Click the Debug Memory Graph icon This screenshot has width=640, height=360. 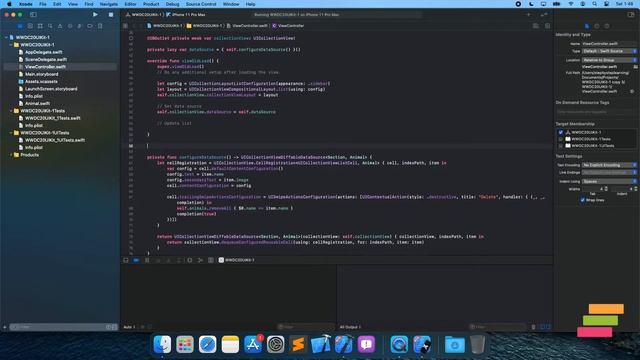(x=200, y=260)
